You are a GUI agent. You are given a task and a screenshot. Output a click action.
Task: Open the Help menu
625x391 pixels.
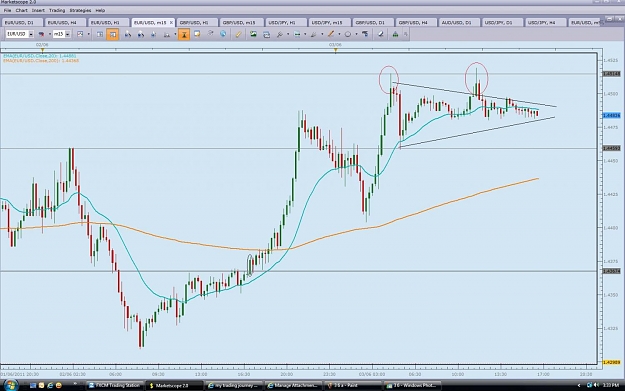point(100,10)
